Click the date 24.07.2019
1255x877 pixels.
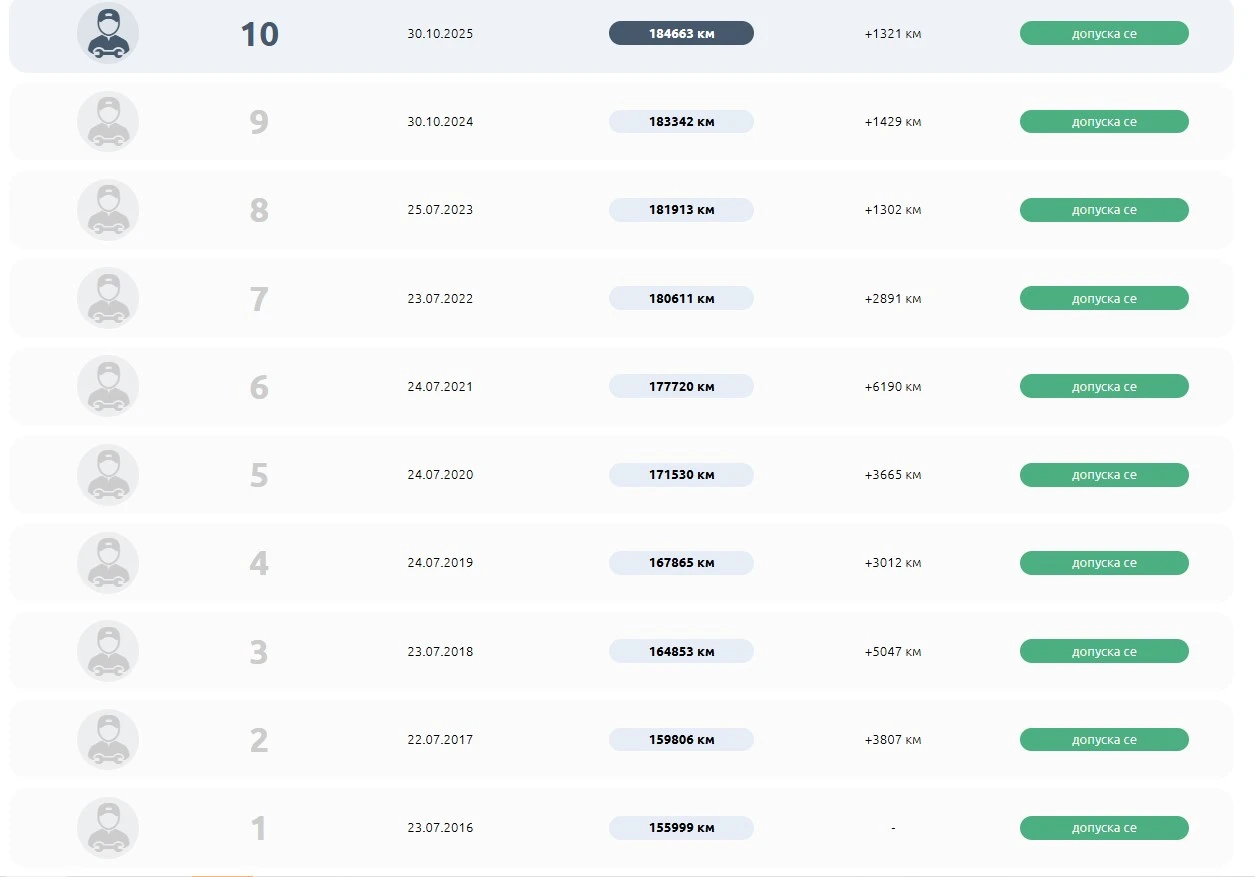pyautogui.click(x=440, y=563)
